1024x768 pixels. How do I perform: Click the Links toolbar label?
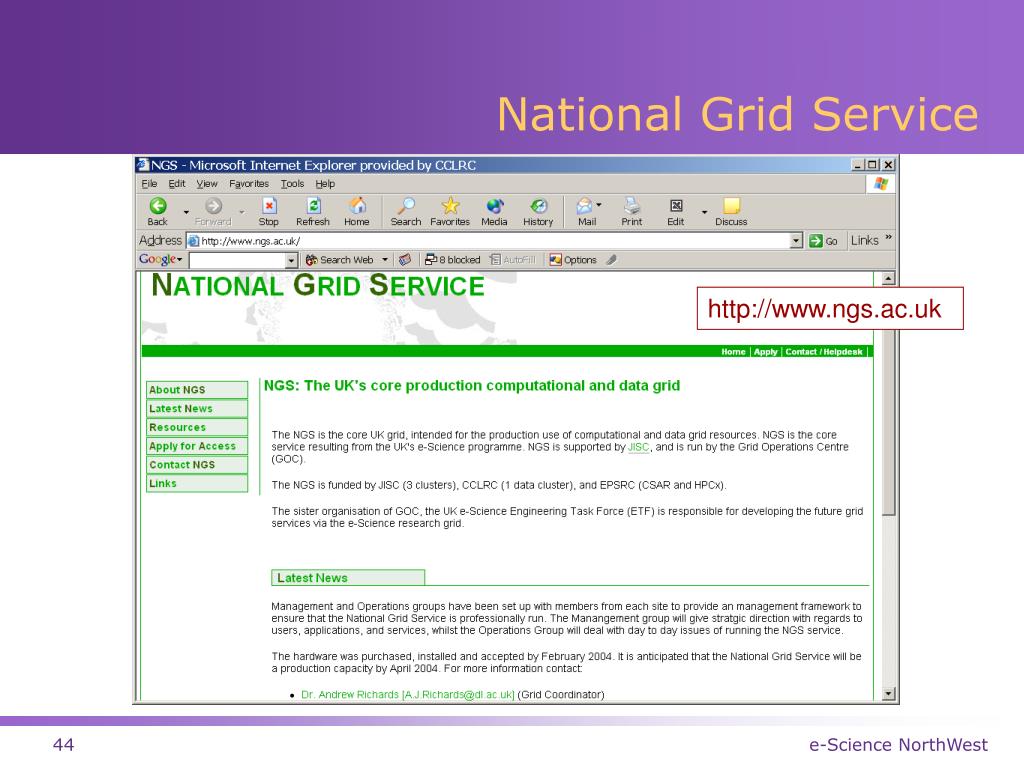[865, 240]
